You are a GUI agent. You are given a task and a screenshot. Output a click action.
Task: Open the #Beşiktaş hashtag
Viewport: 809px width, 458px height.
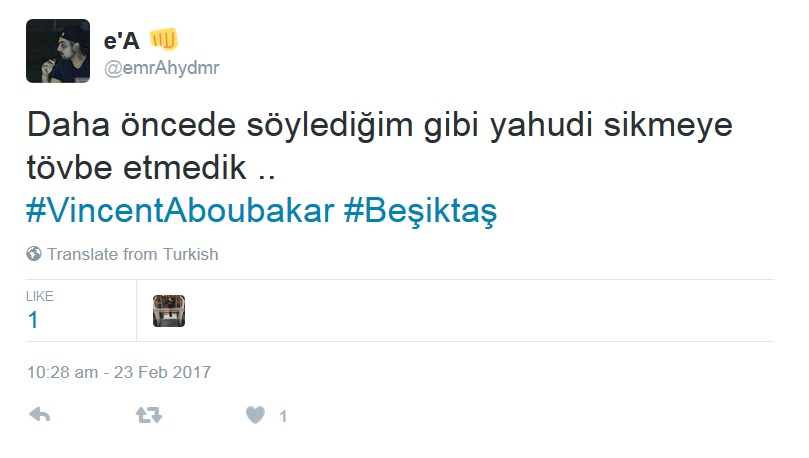(420, 211)
